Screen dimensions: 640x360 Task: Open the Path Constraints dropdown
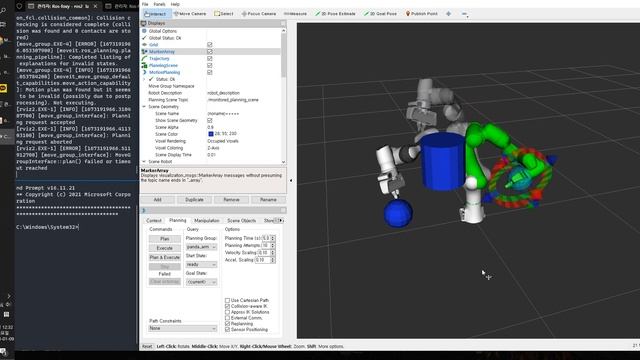pyautogui.click(x=182, y=328)
